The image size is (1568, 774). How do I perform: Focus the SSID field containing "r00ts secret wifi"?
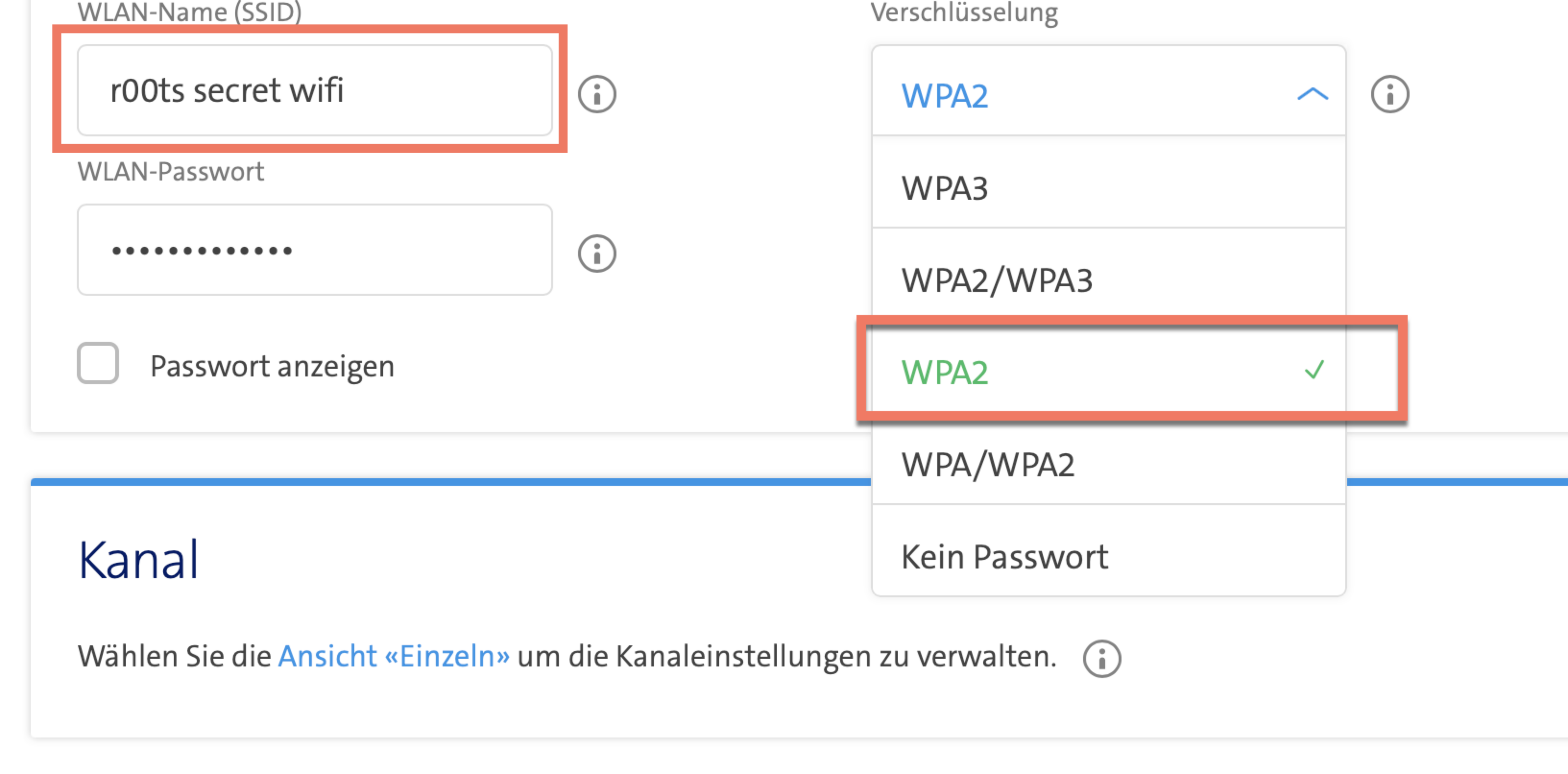[x=314, y=90]
